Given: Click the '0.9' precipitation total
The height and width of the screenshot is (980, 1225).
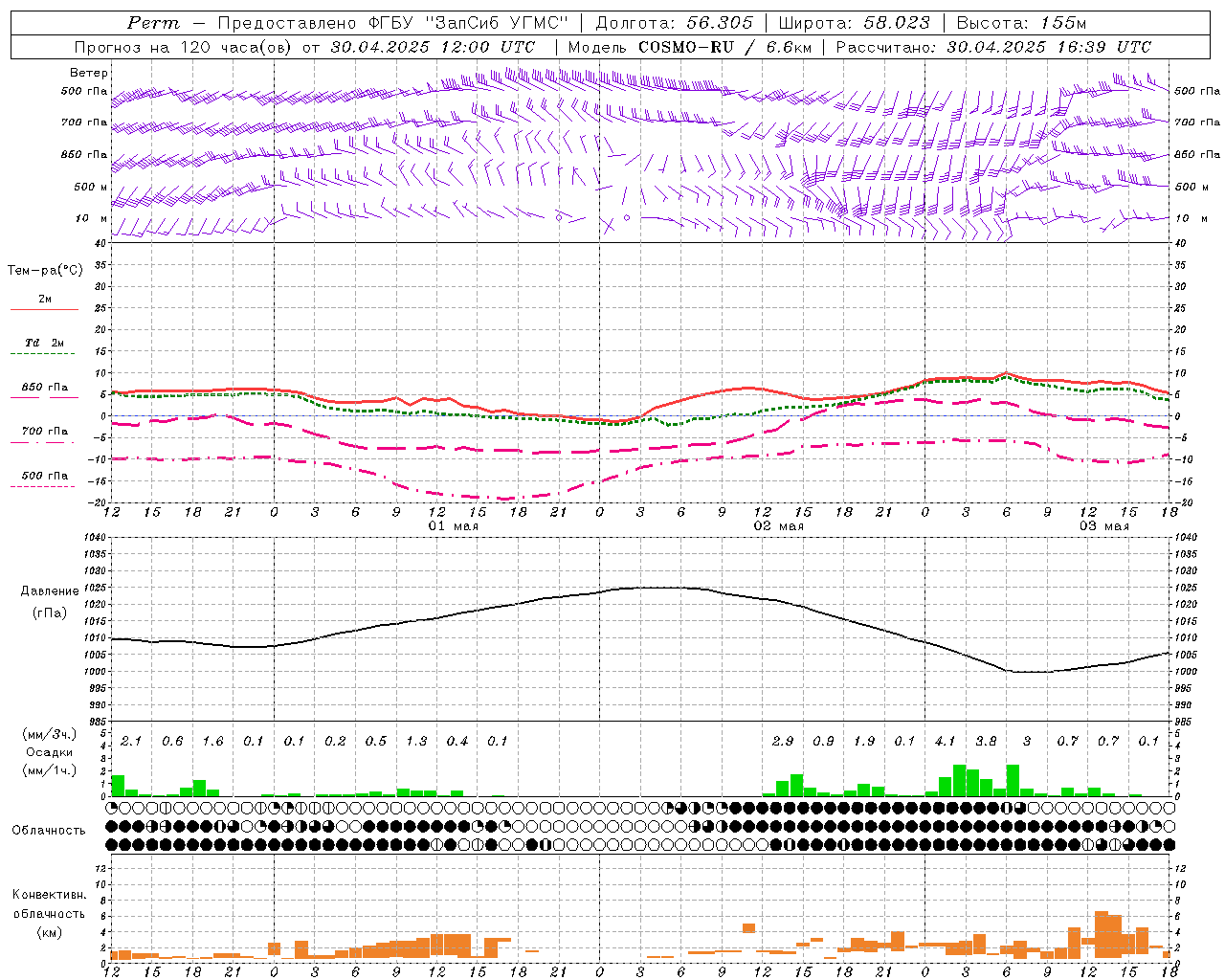Looking at the screenshot, I should (x=823, y=741).
